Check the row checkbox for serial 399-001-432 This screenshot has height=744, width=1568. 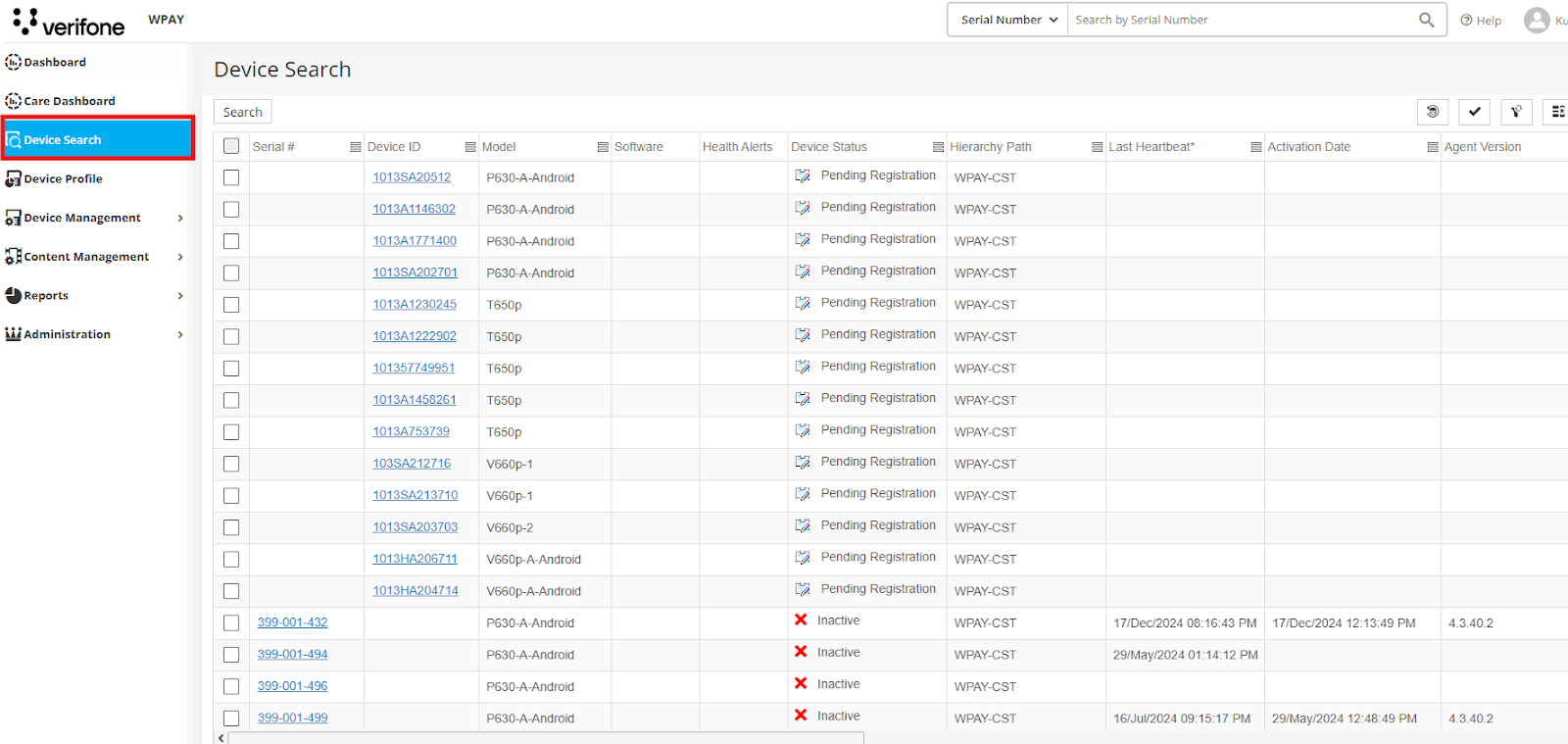coord(231,622)
